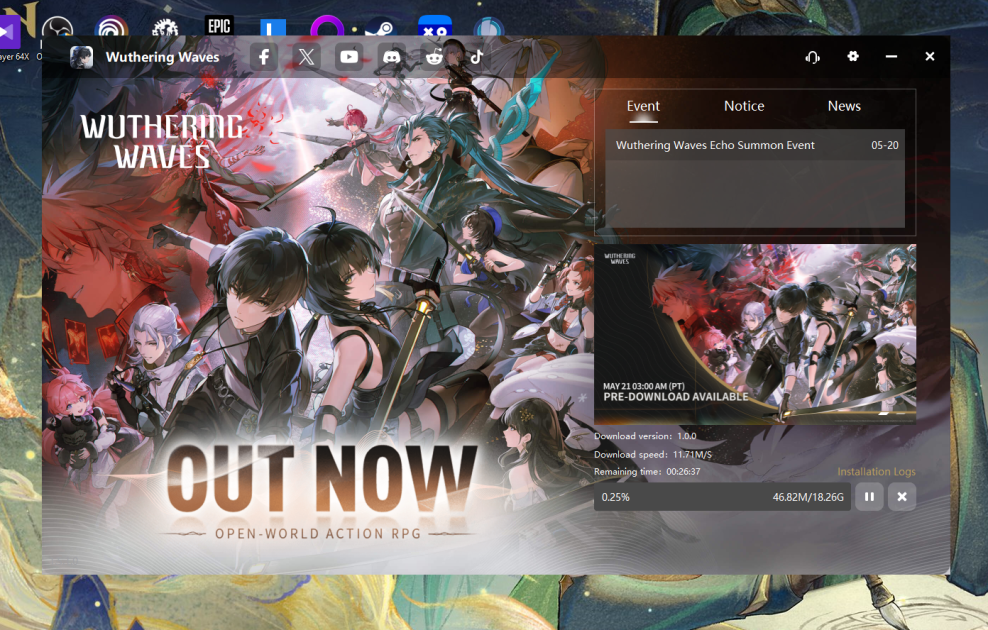988x630 pixels.
Task: Click the Wuthering Waves launcher title text
Action: pyautogui.click(x=163, y=57)
